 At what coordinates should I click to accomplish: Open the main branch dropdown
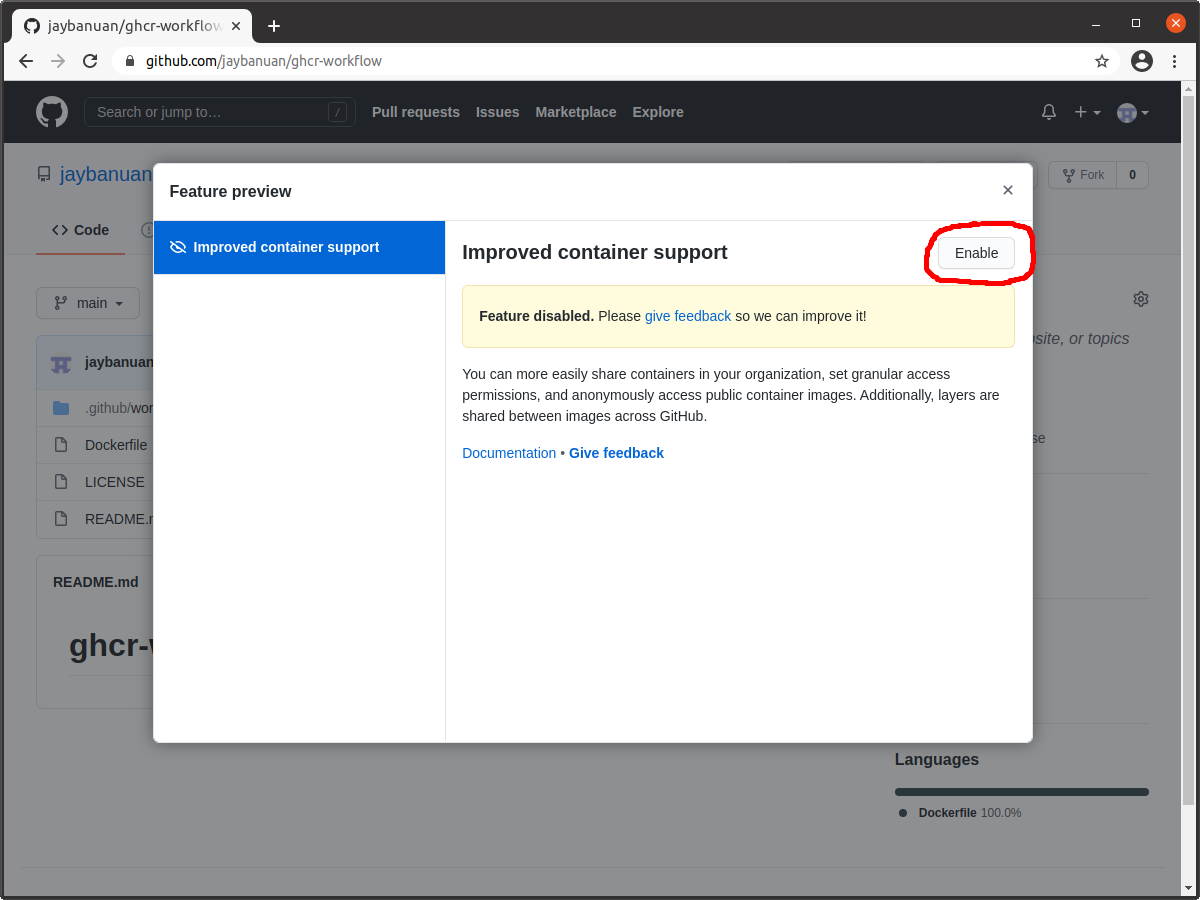pos(88,303)
